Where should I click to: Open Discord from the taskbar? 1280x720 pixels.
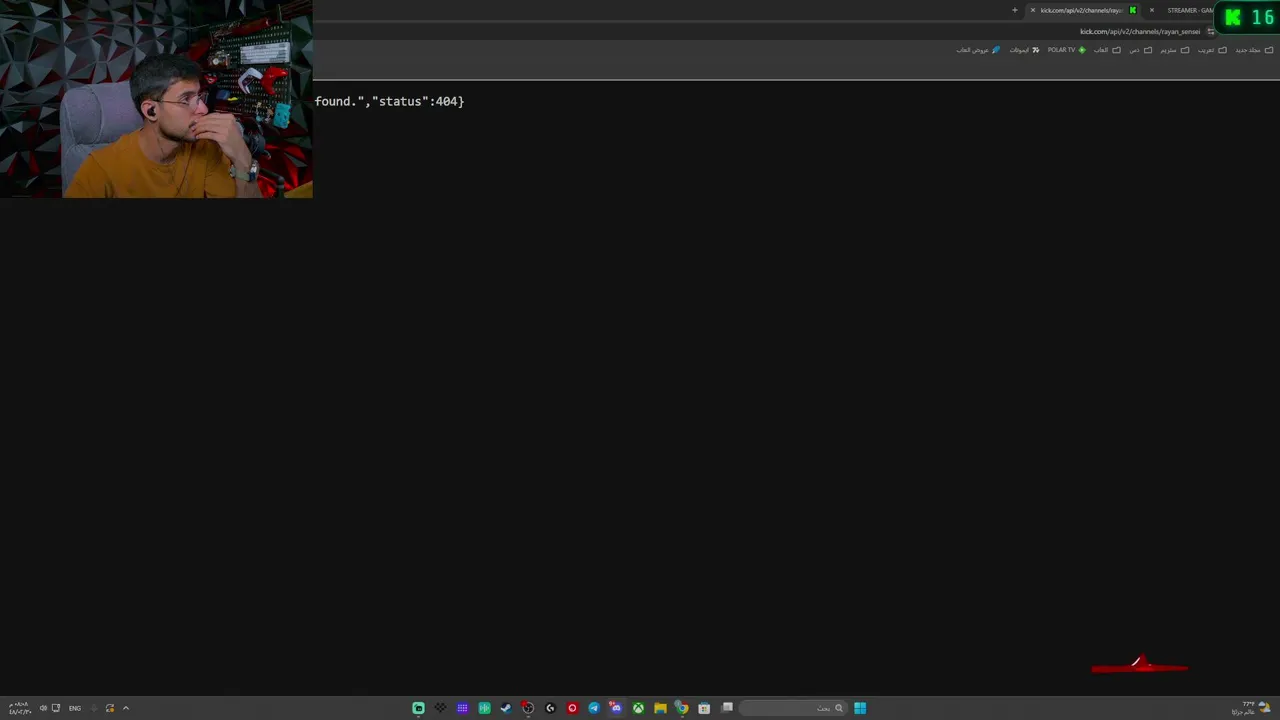click(616, 708)
